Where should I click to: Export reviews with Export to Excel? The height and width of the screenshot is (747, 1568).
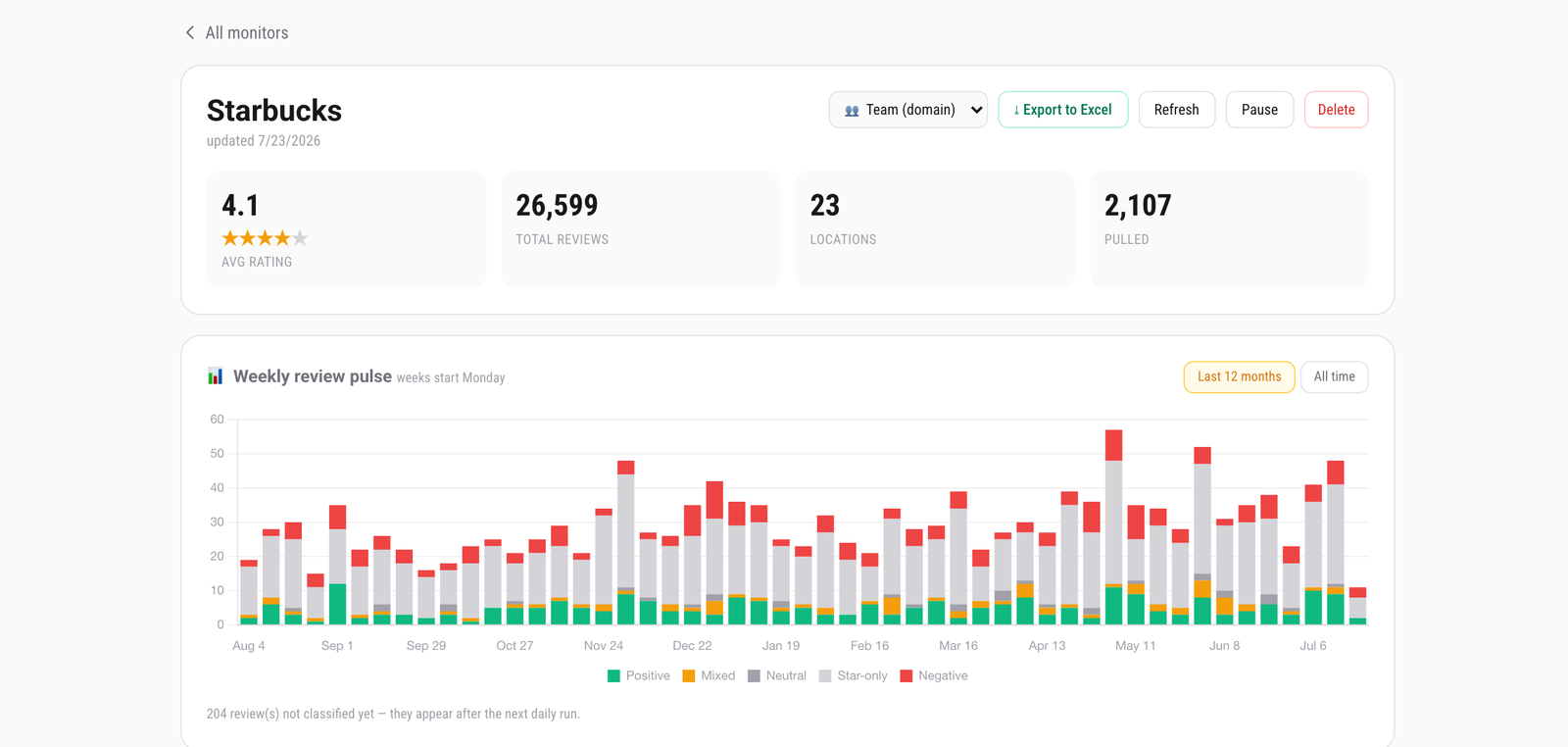pyautogui.click(x=1063, y=110)
